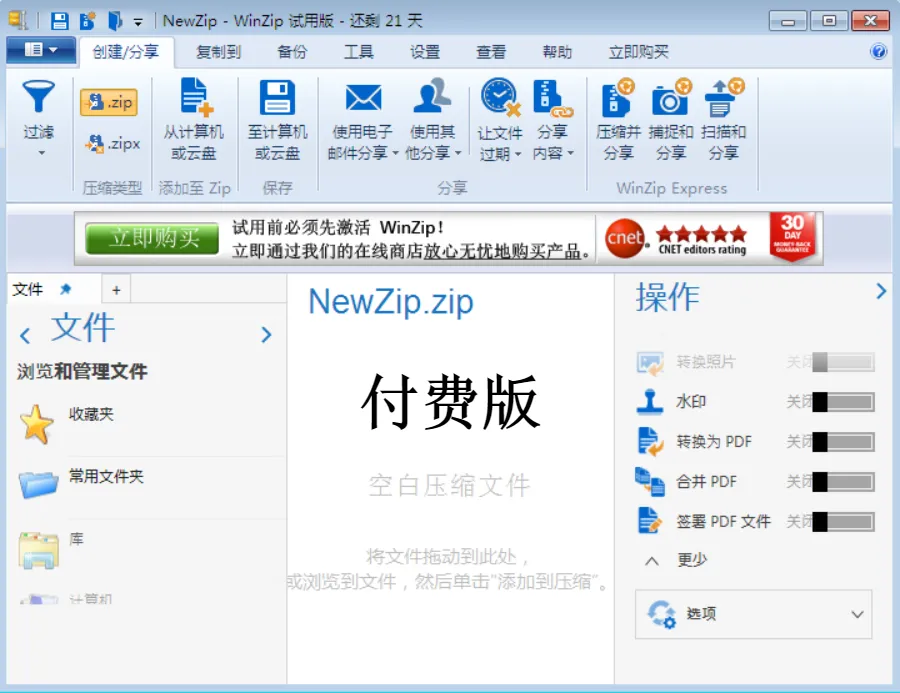Open the Options dropdown in Actions

[x=753, y=614]
